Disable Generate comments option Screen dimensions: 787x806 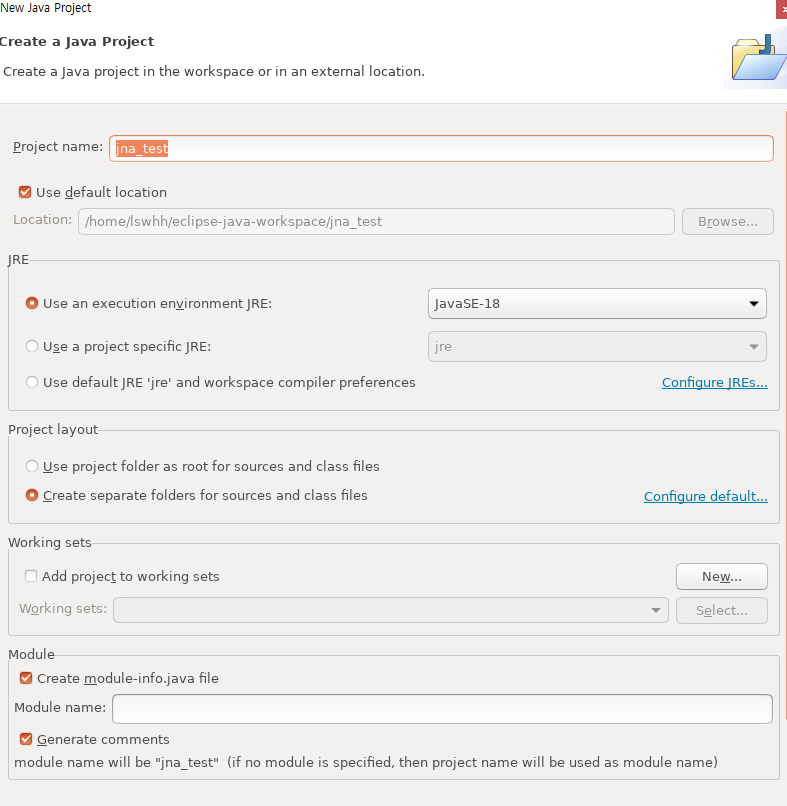click(25, 739)
